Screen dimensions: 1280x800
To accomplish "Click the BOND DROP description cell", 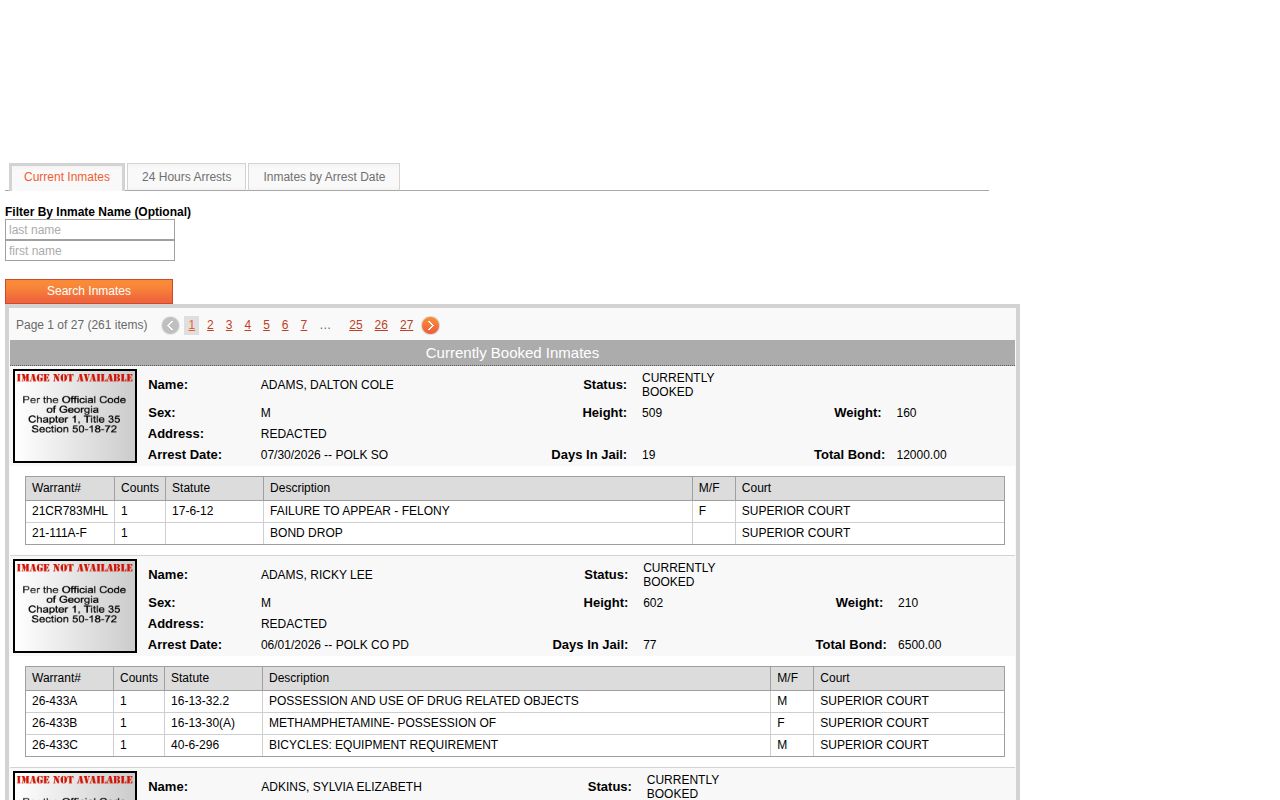I will click(478, 533).
